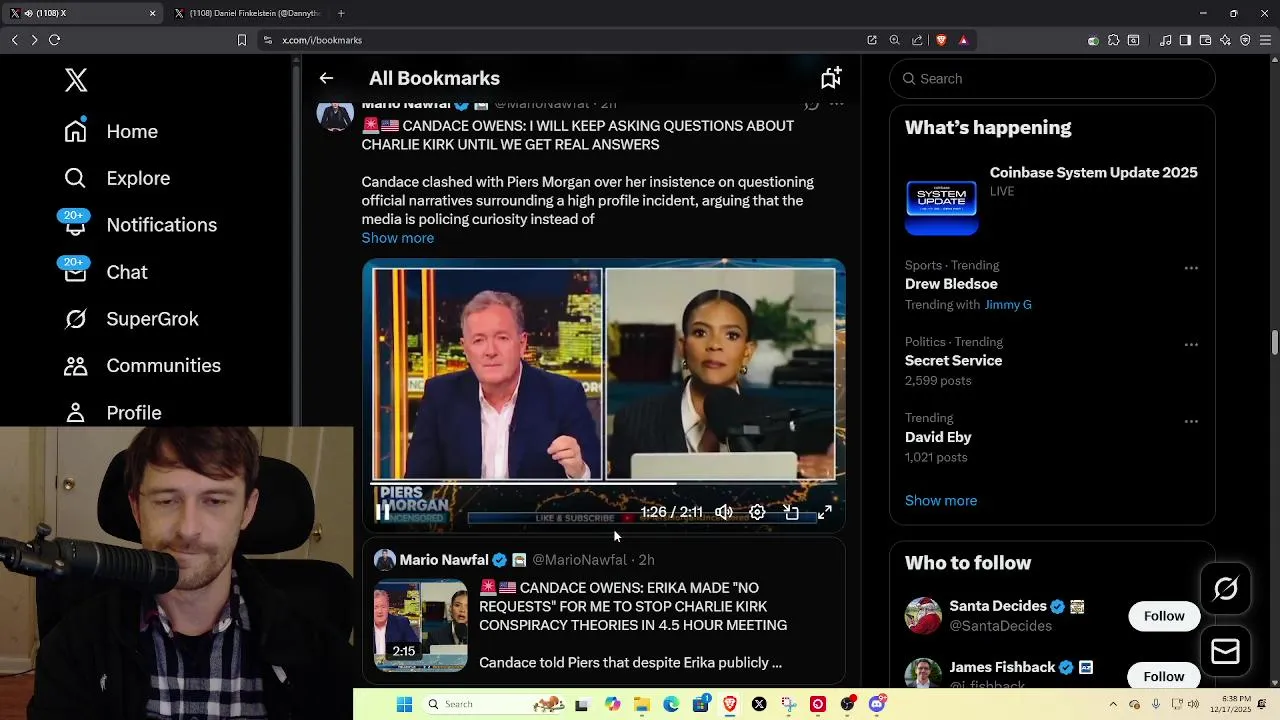The image size is (1280, 720).
Task: Go back in browser history
Action: point(14,40)
